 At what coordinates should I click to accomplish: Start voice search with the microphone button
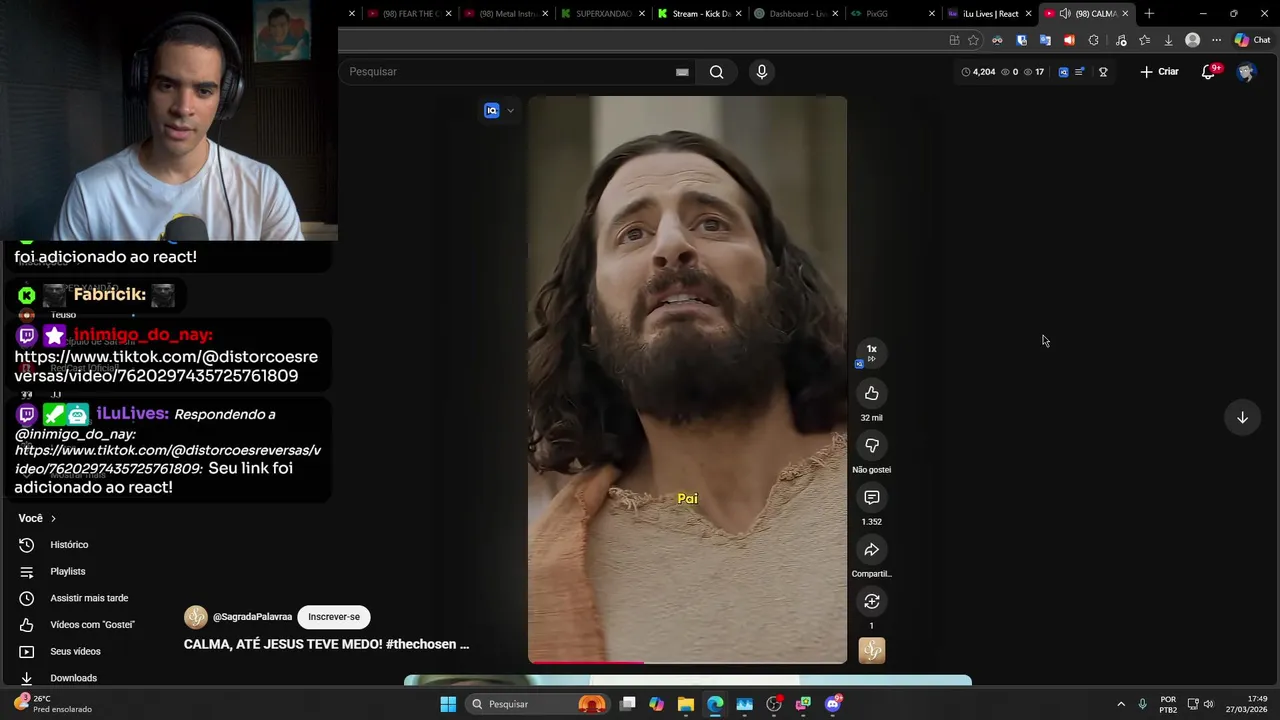pos(762,72)
